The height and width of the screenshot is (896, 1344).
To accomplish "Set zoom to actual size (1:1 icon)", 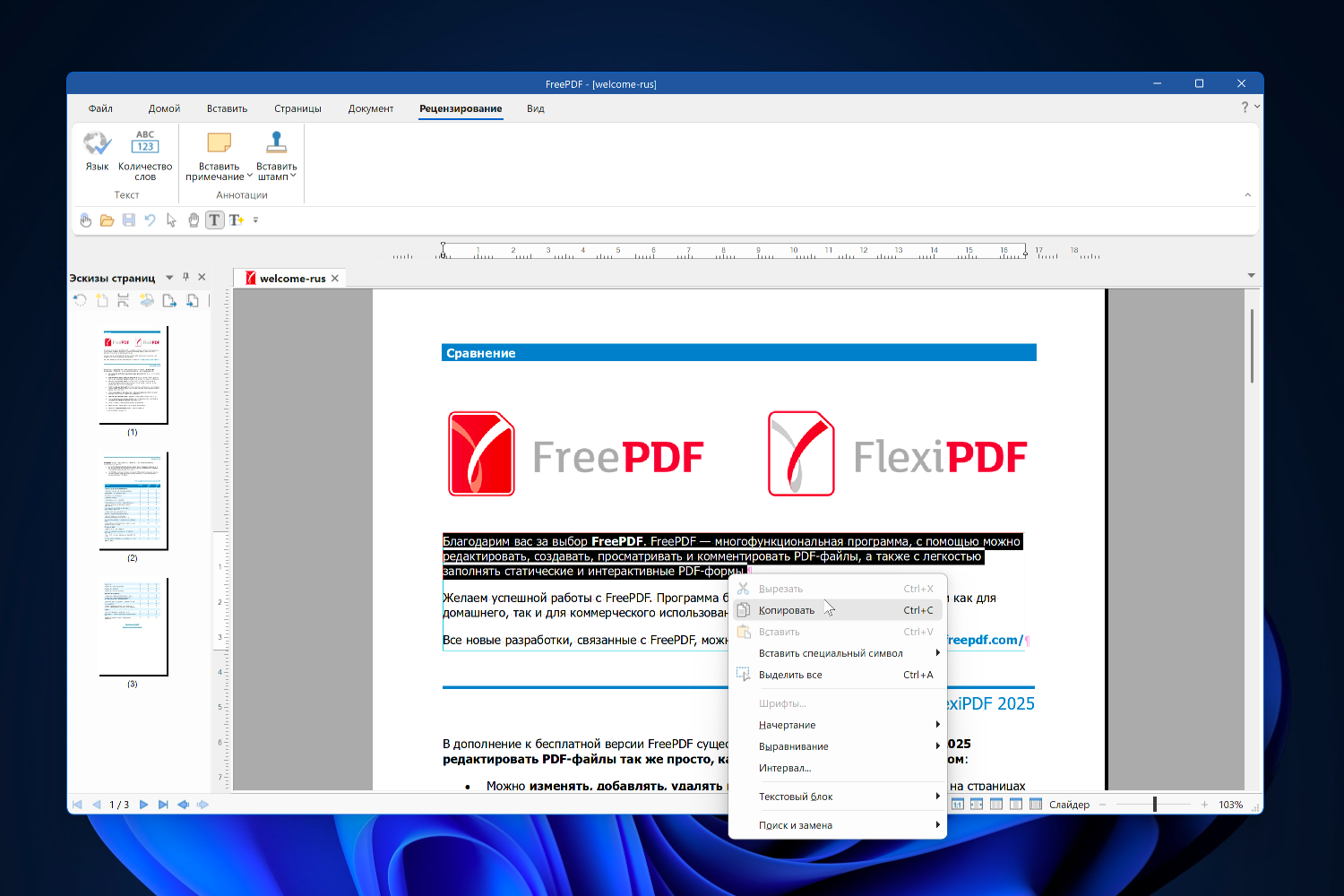I will click(957, 805).
